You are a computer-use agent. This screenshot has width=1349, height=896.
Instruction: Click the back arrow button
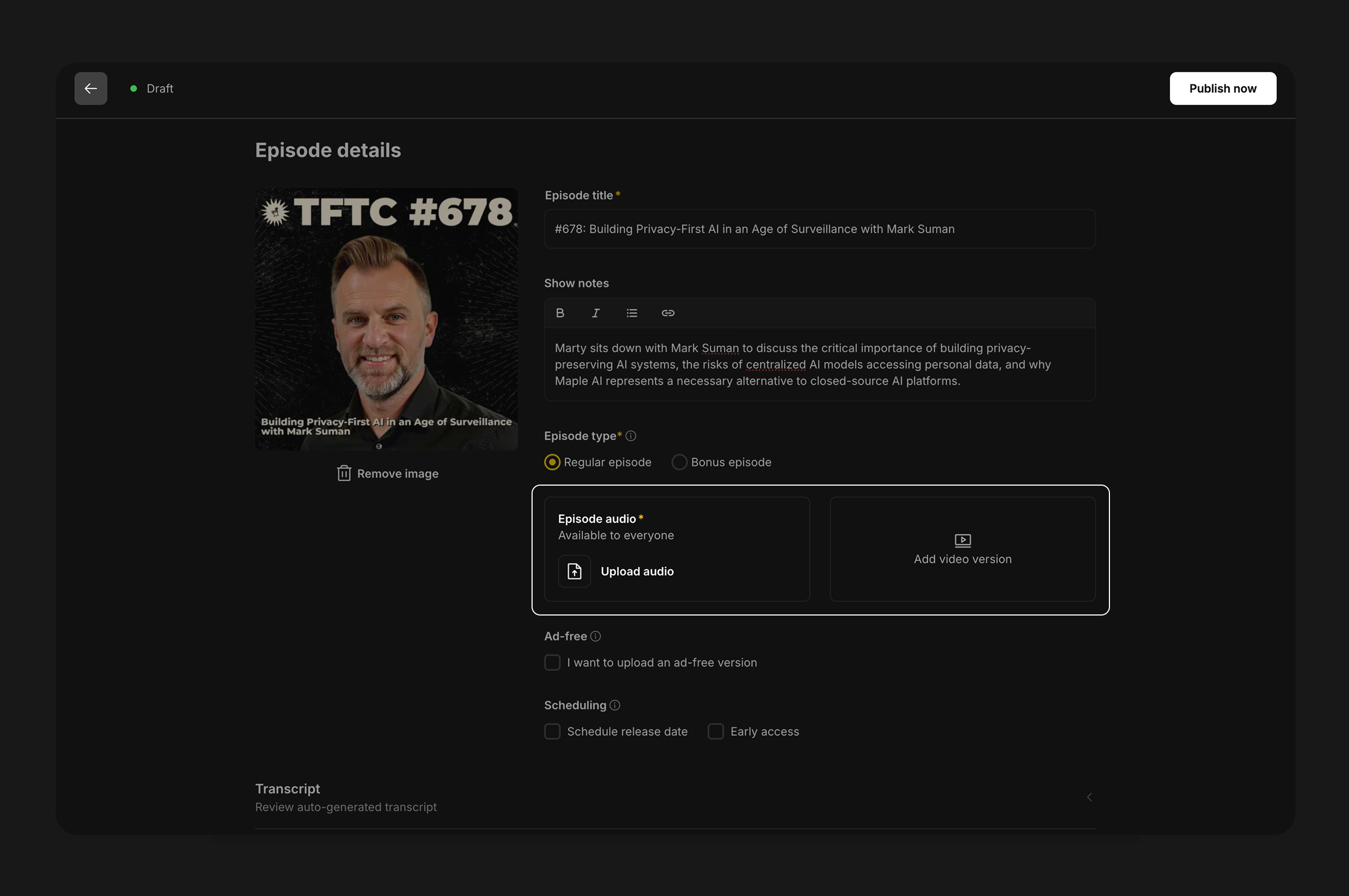(90, 88)
